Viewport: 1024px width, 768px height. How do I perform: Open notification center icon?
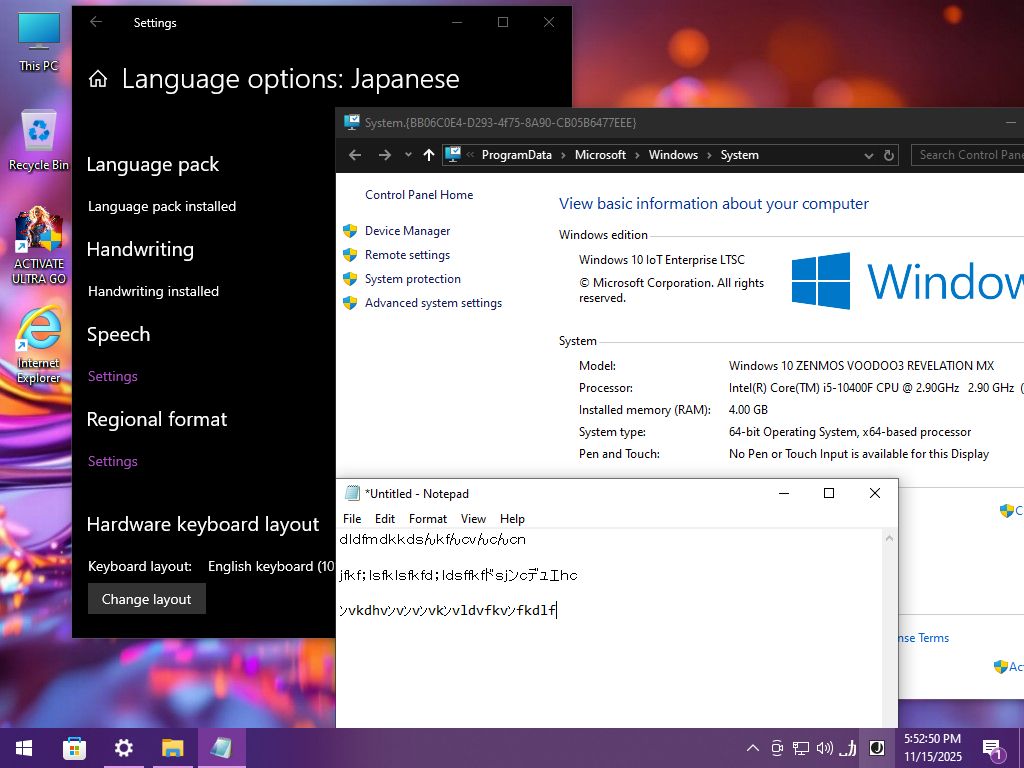coord(993,749)
